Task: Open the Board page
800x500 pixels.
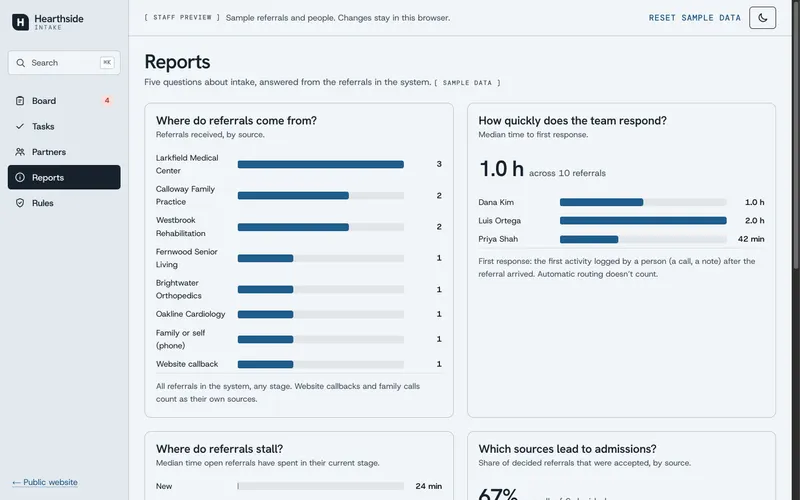Action: click(64, 101)
